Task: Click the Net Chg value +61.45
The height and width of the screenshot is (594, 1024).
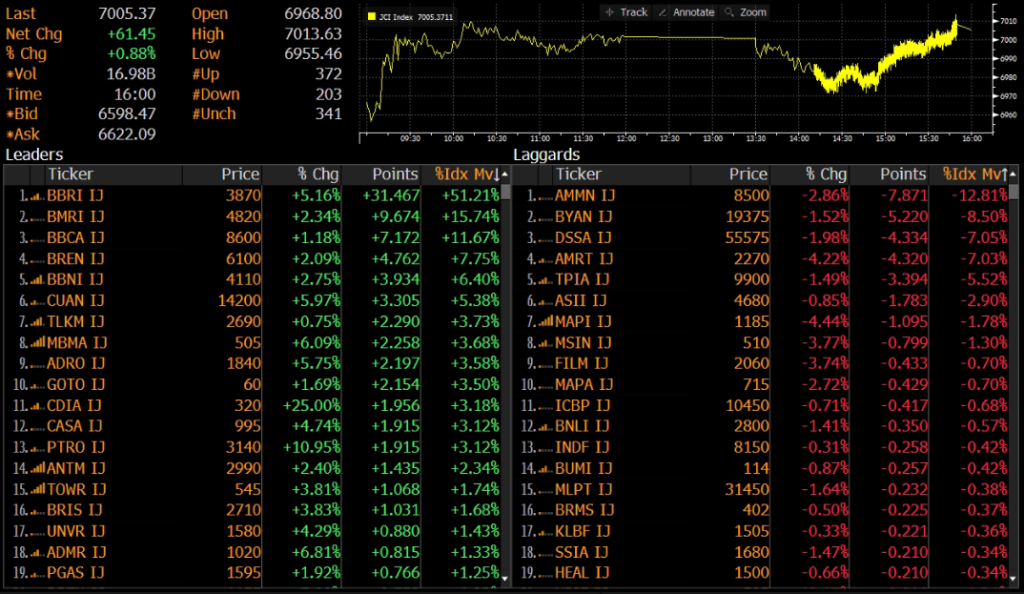Action: (131, 34)
